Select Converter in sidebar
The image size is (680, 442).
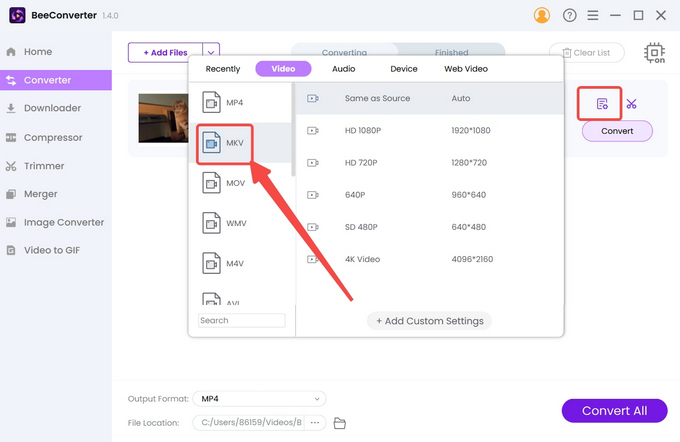click(x=56, y=80)
